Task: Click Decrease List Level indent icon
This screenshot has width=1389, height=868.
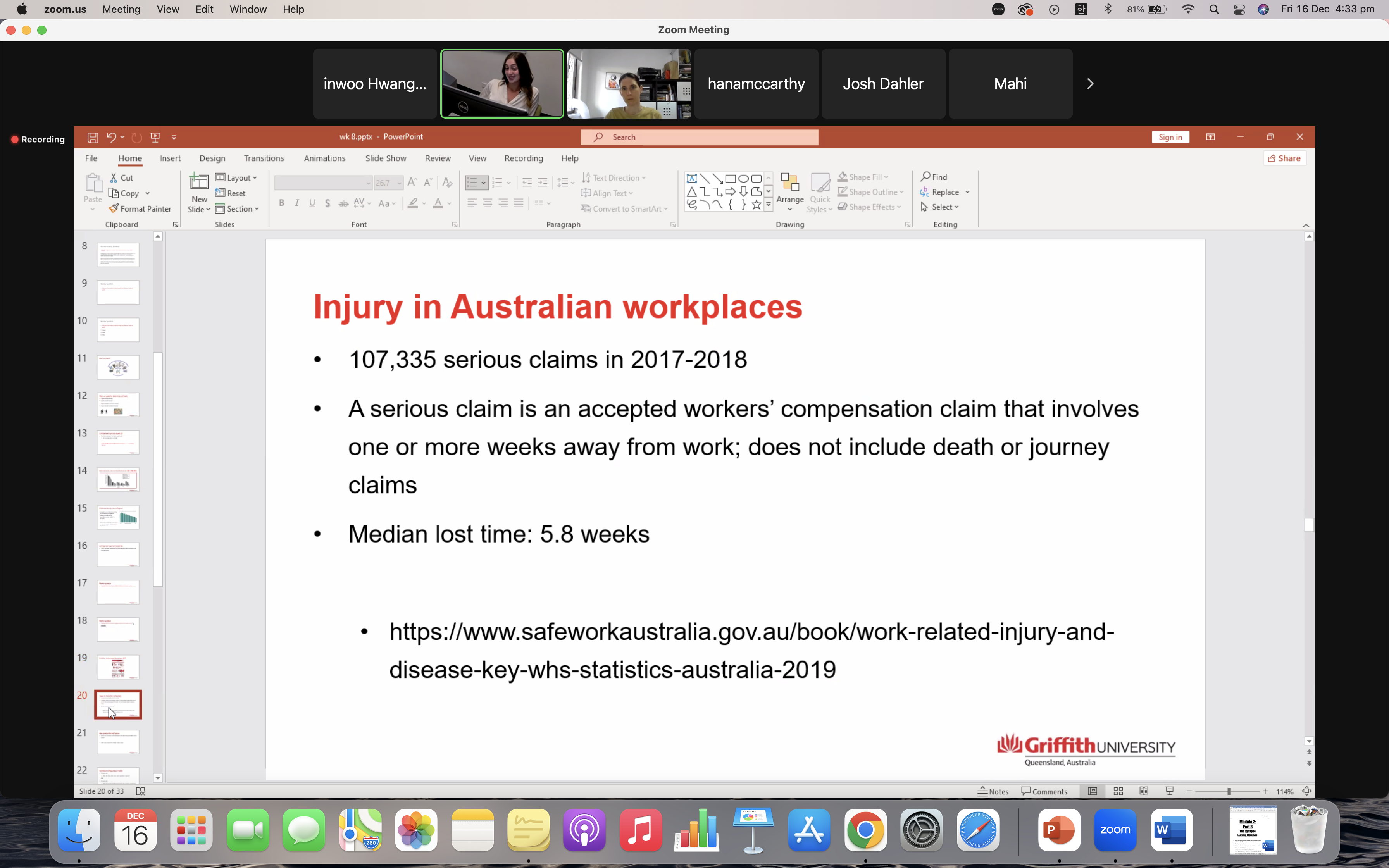Action: click(527, 183)
